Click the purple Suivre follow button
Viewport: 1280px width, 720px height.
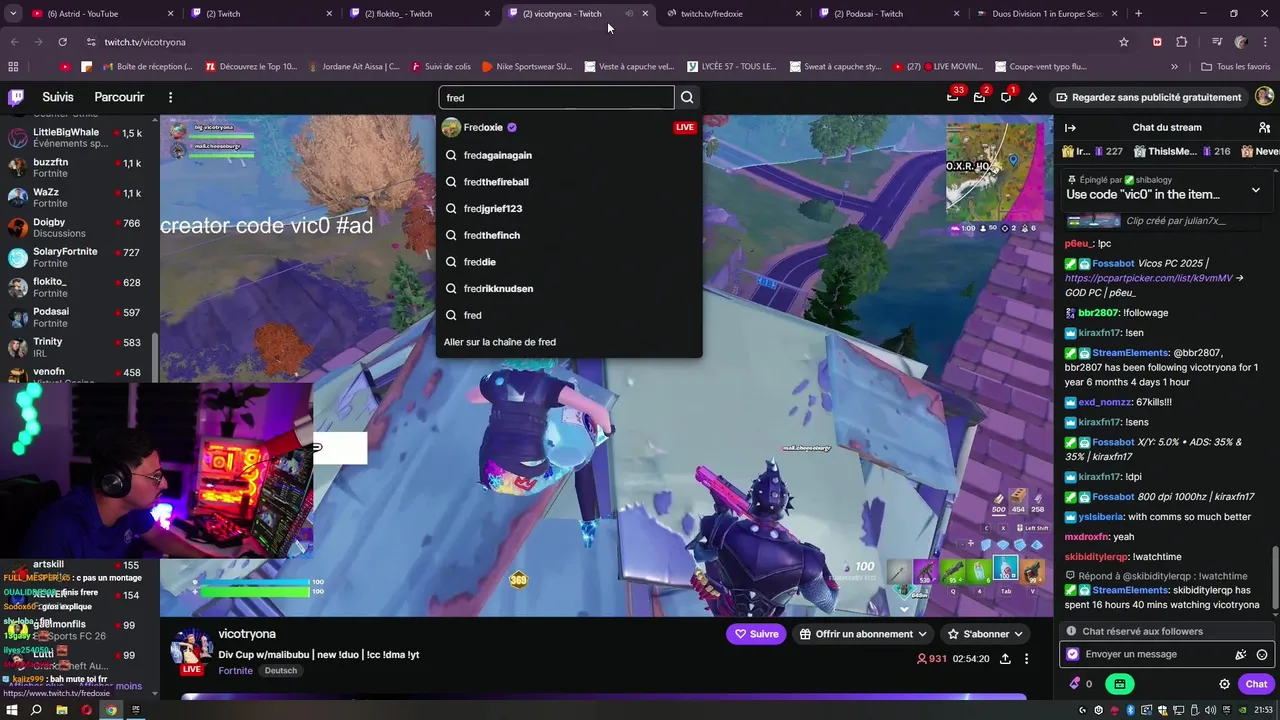click(x=756, y=634)
